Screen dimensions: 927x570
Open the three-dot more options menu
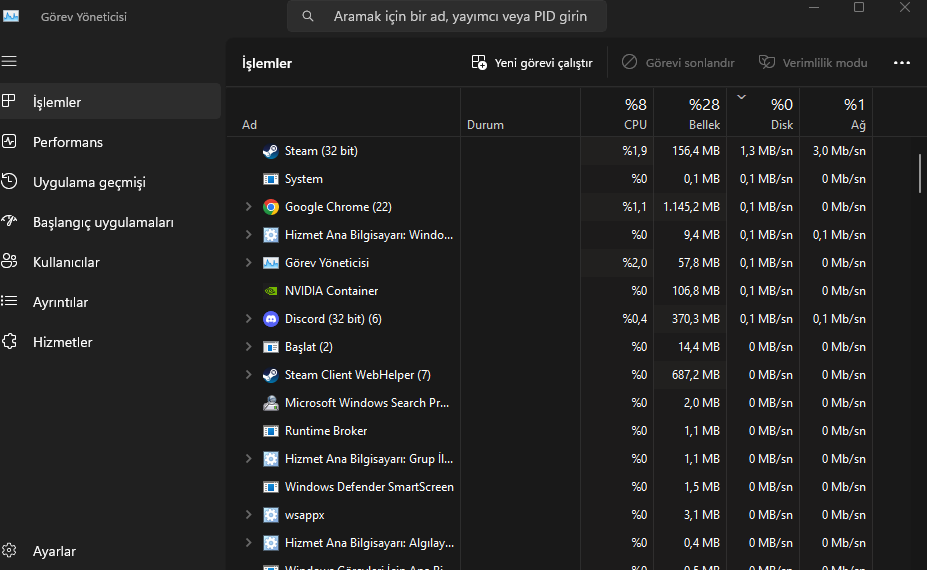point(902,63)
